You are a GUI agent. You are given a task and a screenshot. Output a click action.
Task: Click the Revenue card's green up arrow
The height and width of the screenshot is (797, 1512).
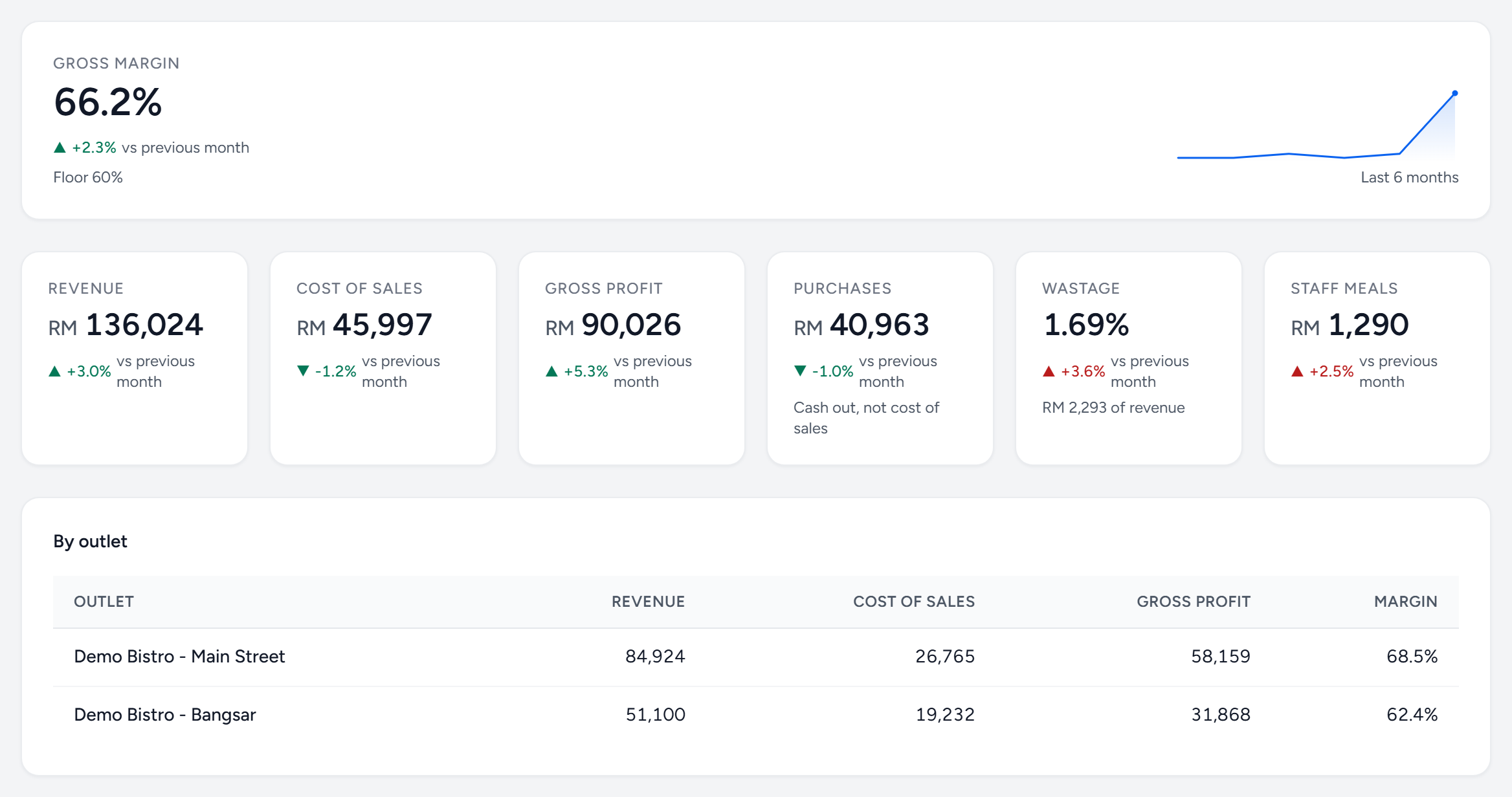pos(54,371)
